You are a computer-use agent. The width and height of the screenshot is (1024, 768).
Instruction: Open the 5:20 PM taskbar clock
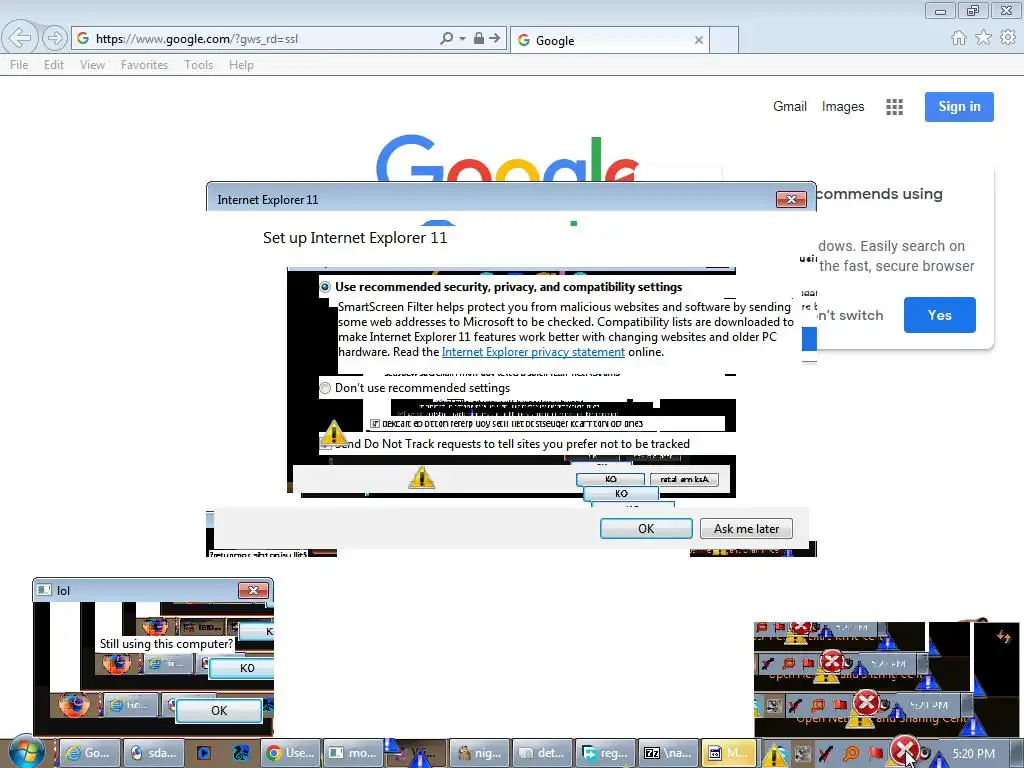[x=973, y=754]
